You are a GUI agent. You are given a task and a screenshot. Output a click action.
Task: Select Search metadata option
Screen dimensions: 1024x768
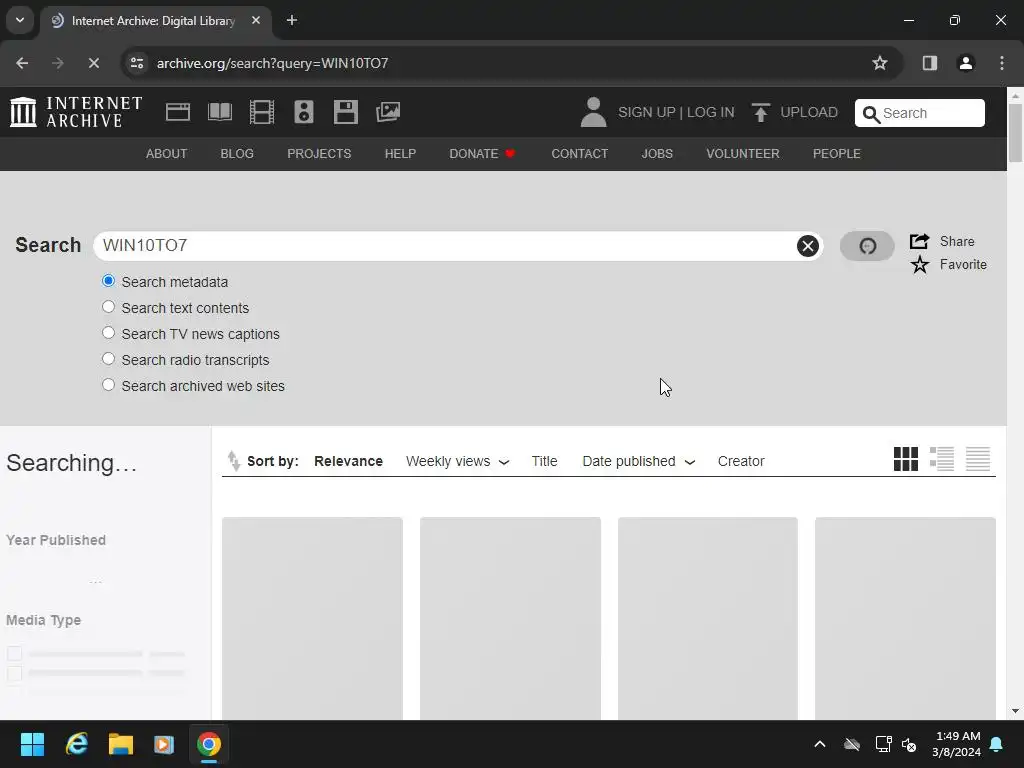pyautogui.click(x=108, y=281)
